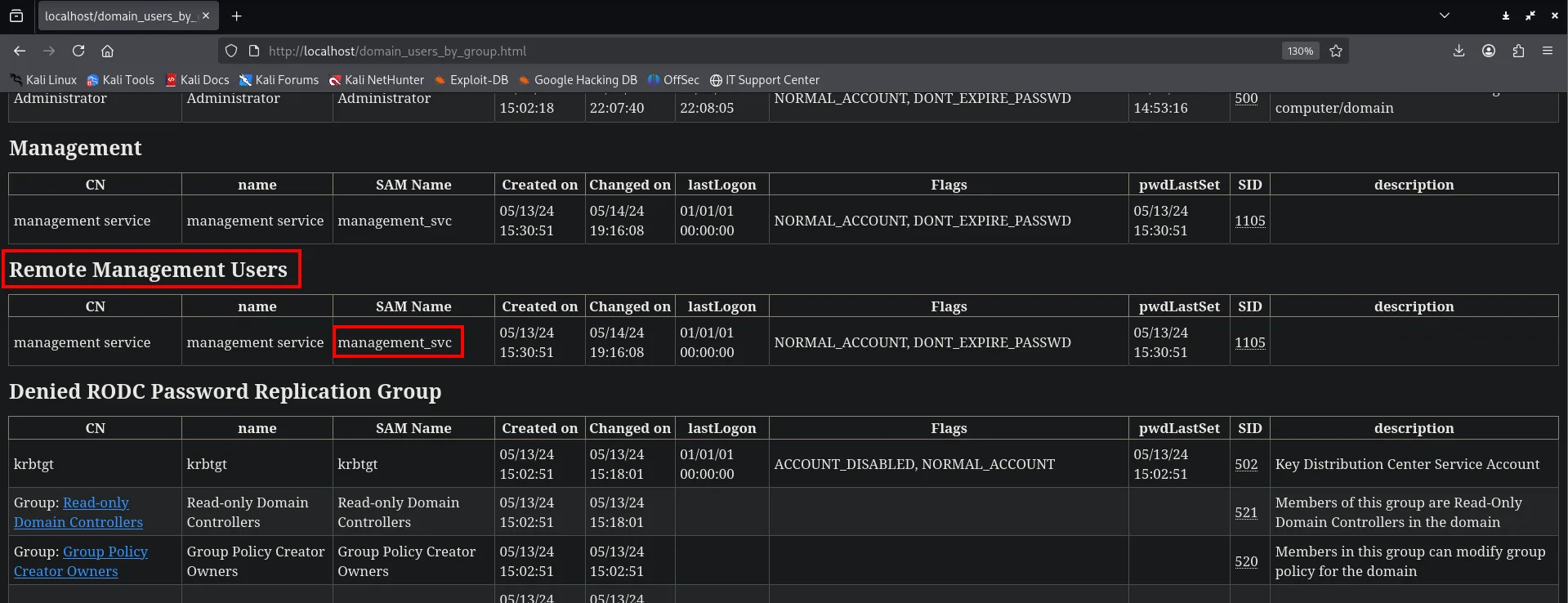Bookmark this page with the star

pos(1336,51)
